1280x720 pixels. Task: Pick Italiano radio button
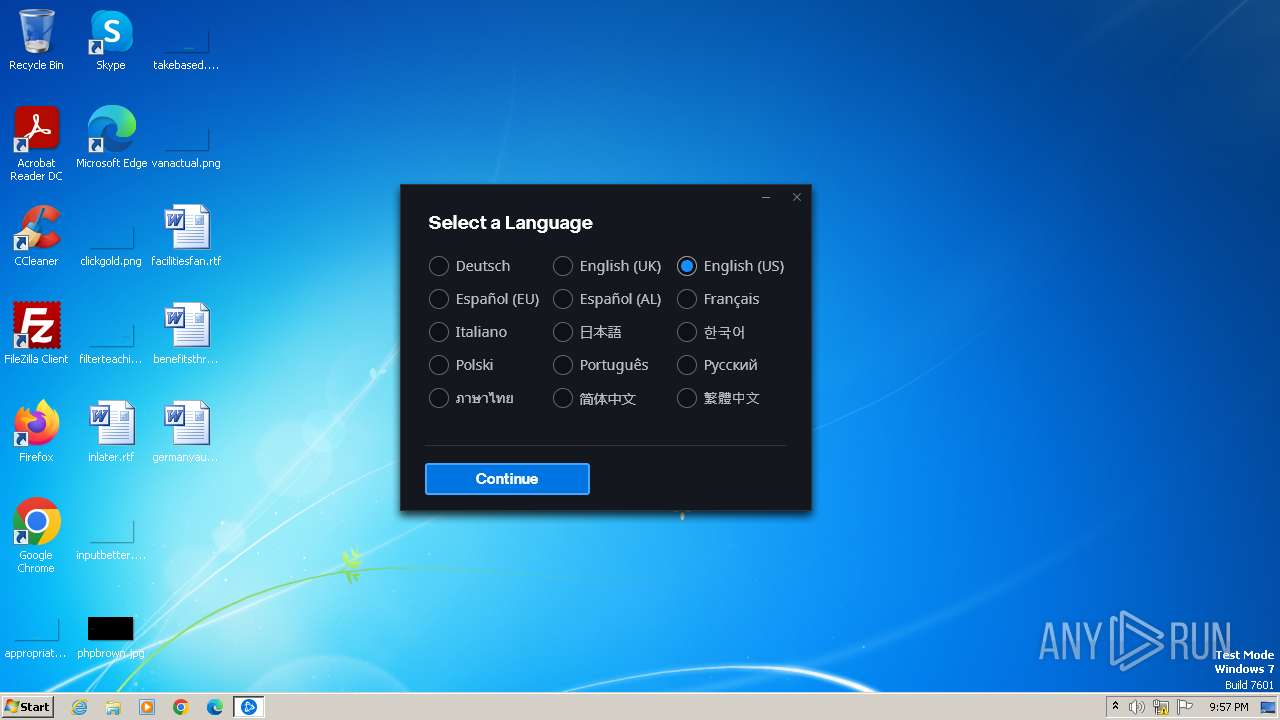click(x=439, y=332)
